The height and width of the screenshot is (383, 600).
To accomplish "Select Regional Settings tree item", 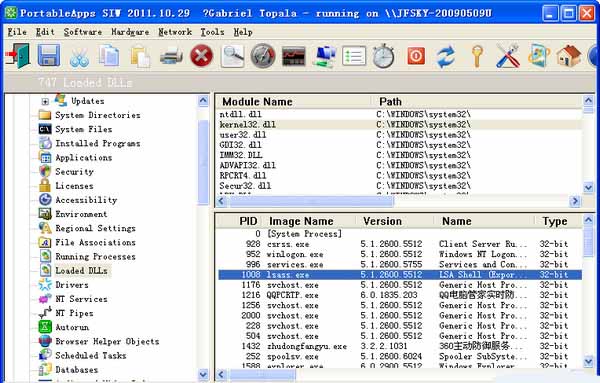I will [95, 228].
